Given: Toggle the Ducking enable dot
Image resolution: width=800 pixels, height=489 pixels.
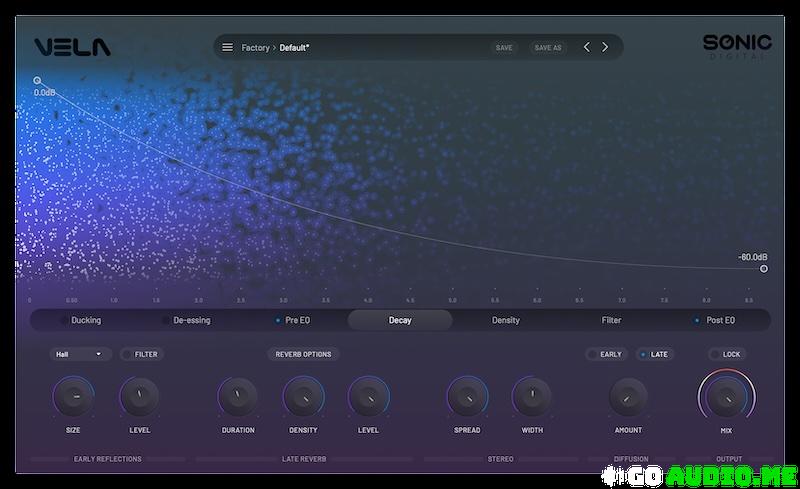Looking at the screenshot, I should click(63, 321).
